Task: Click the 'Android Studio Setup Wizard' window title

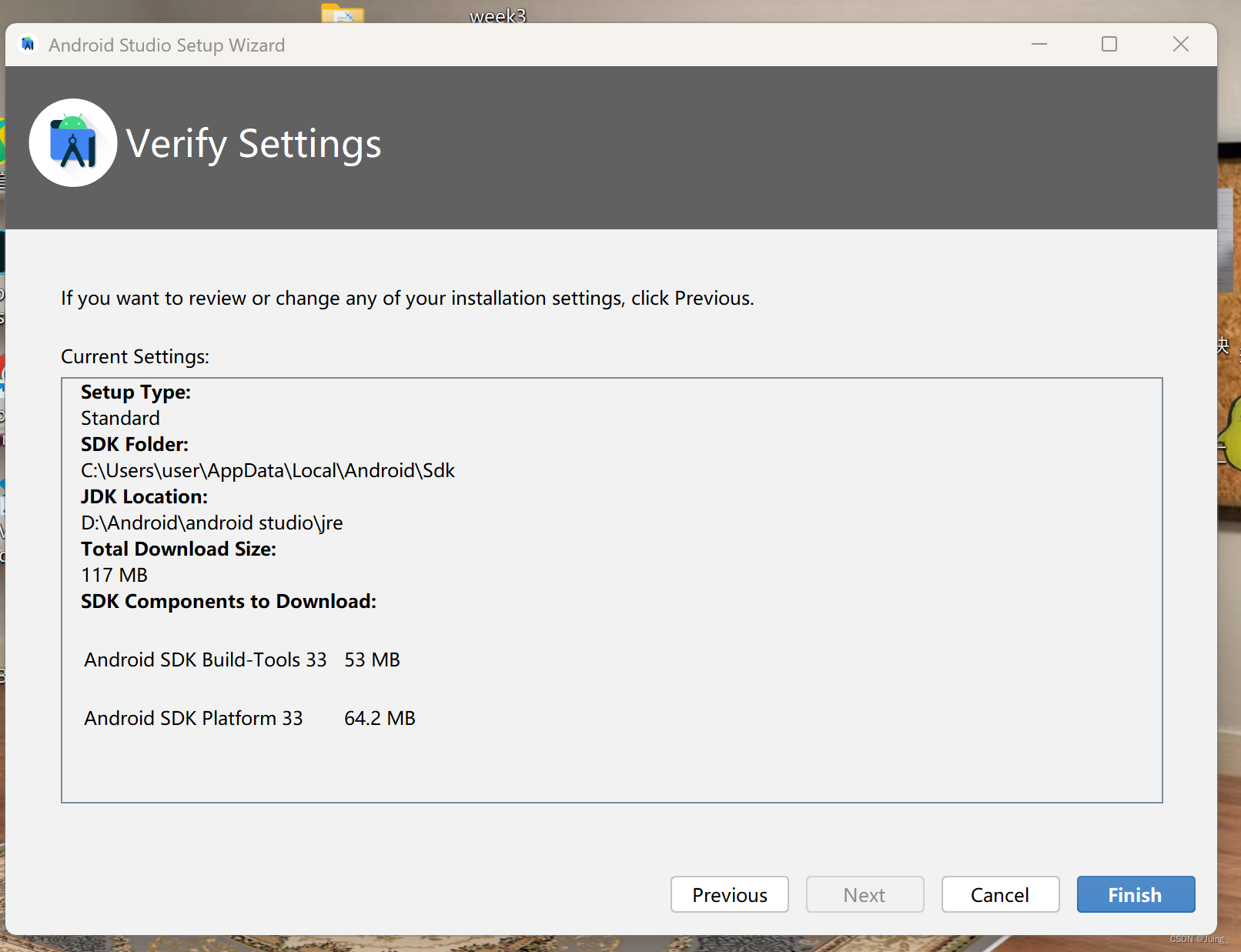Action: (167, 45)
